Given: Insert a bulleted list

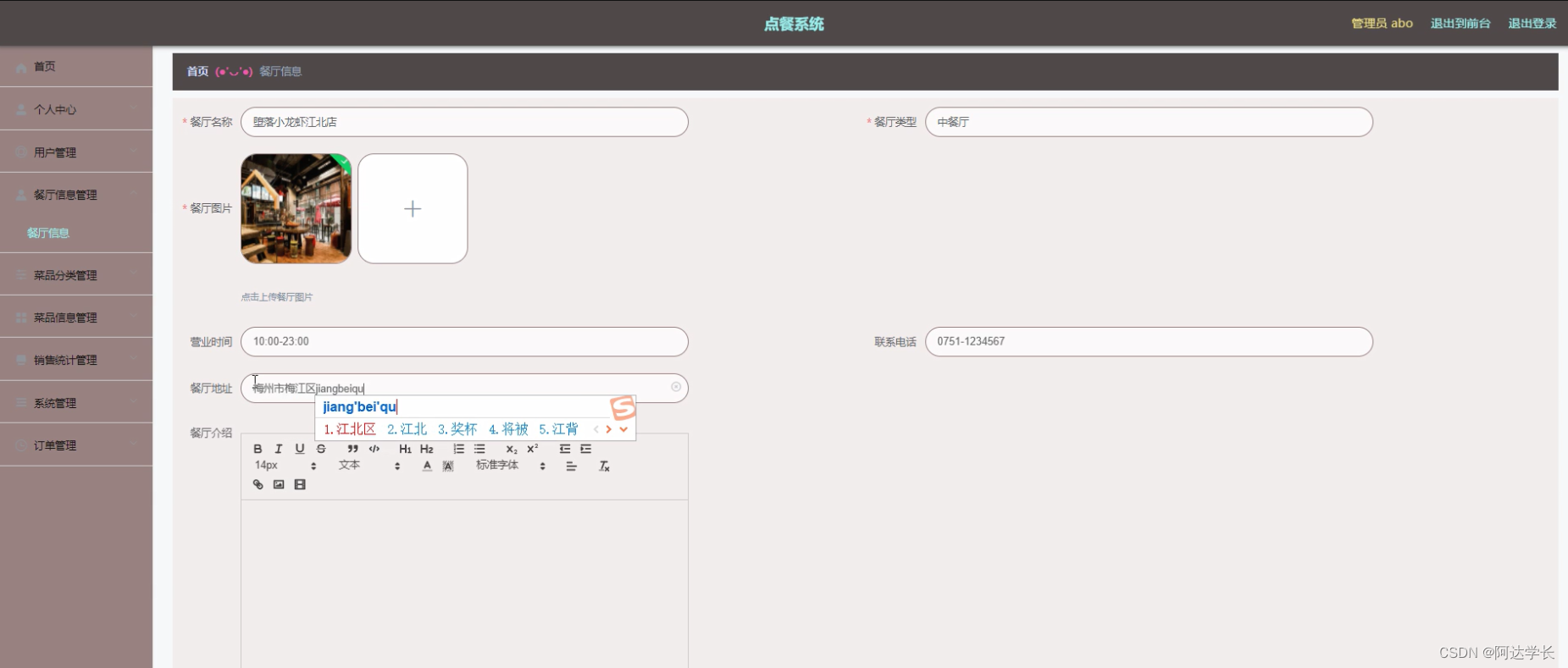Looking at the screenshot, I should coord(479,449).
